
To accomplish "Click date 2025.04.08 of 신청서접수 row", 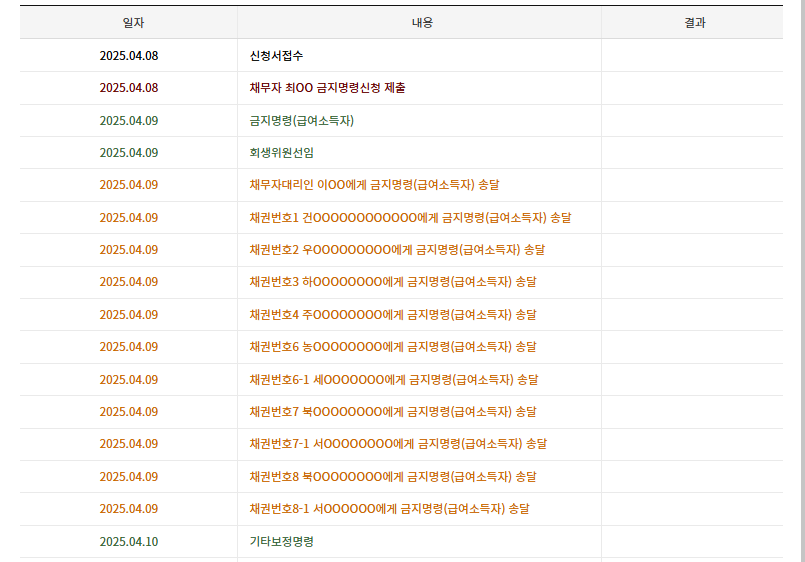I will 129,55.
